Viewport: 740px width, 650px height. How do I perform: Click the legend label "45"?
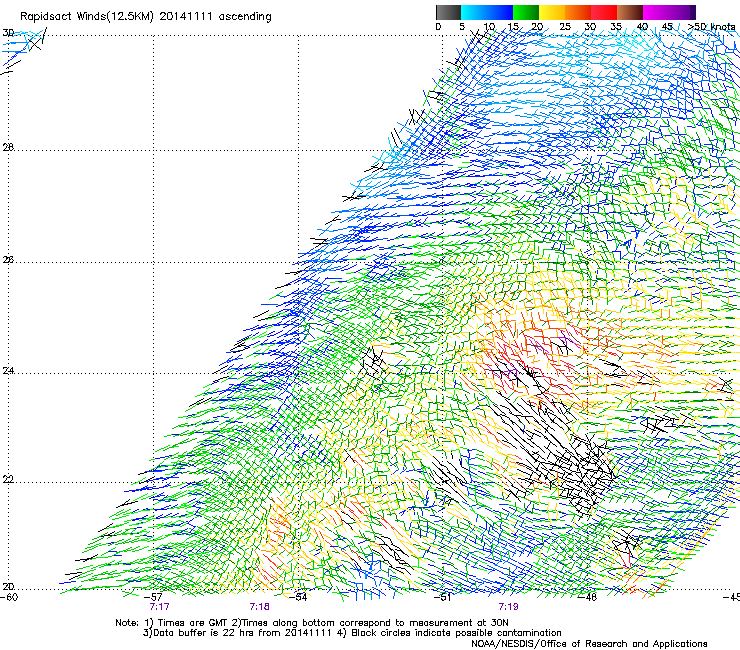coord(667,27)
